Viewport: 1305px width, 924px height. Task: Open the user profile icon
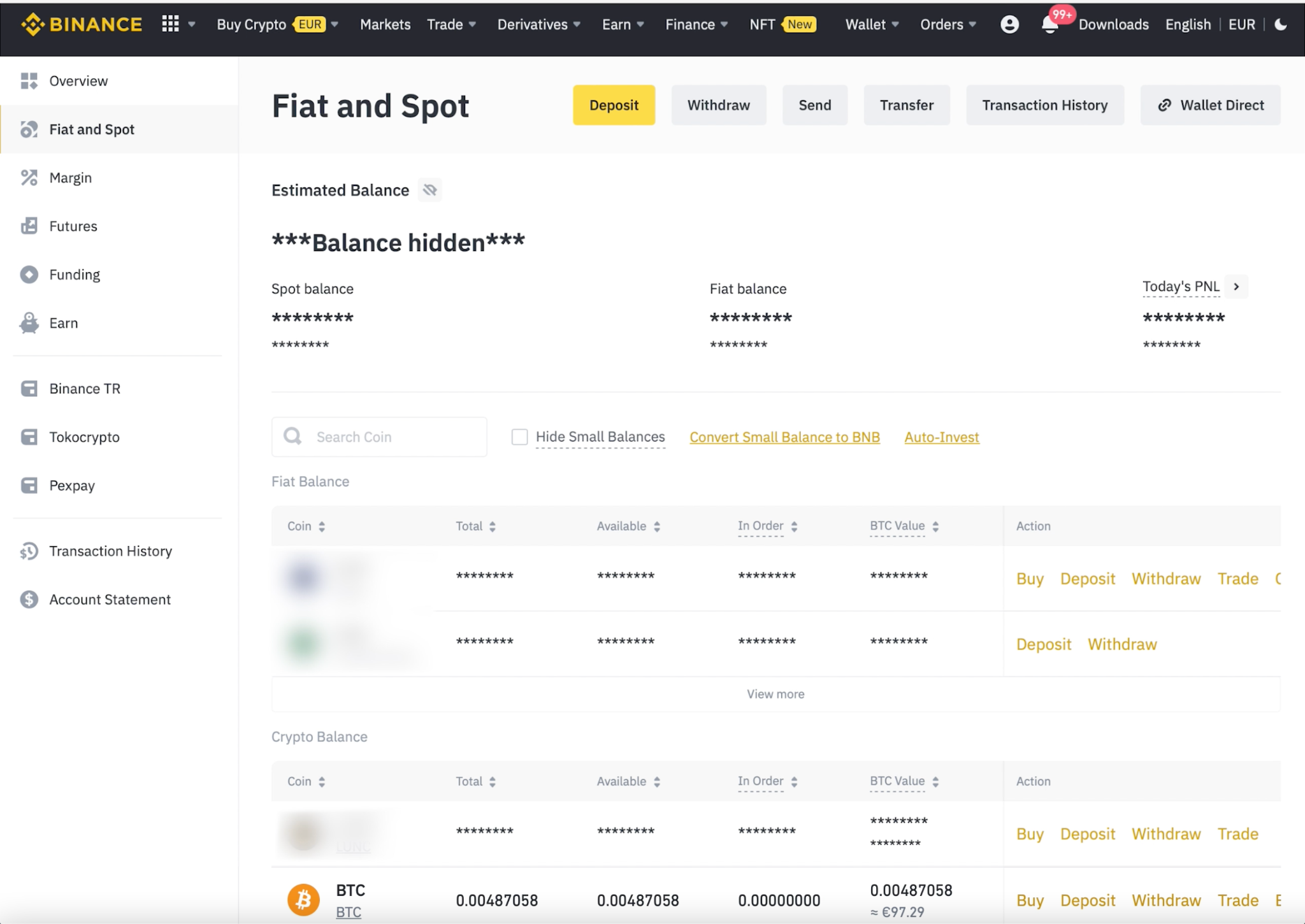1009,24
